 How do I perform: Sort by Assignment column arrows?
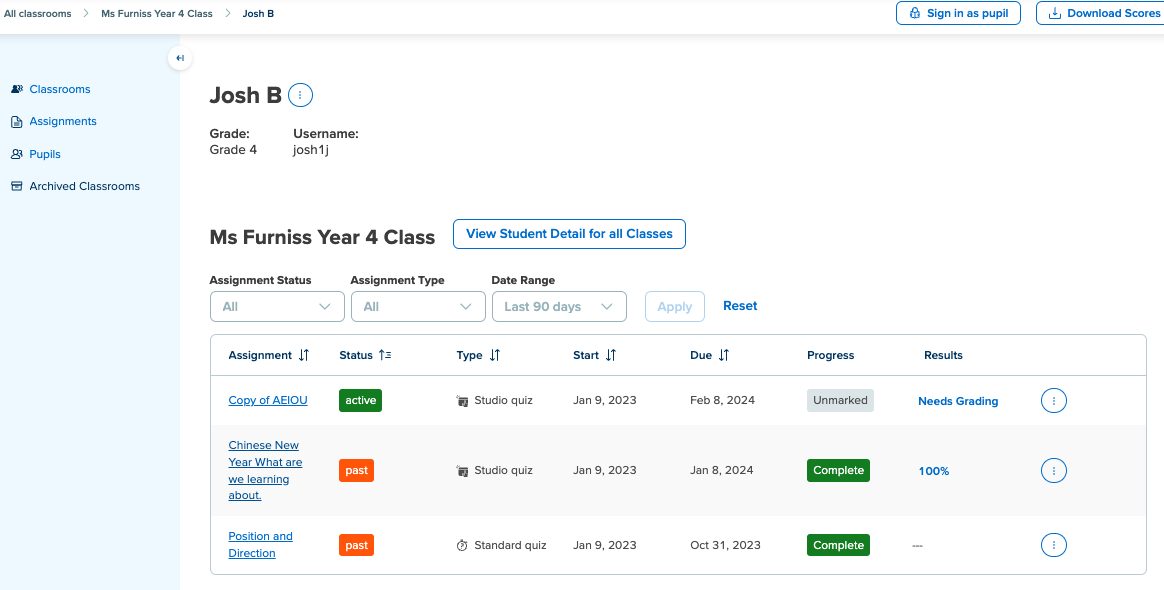[x=304, y=355]
